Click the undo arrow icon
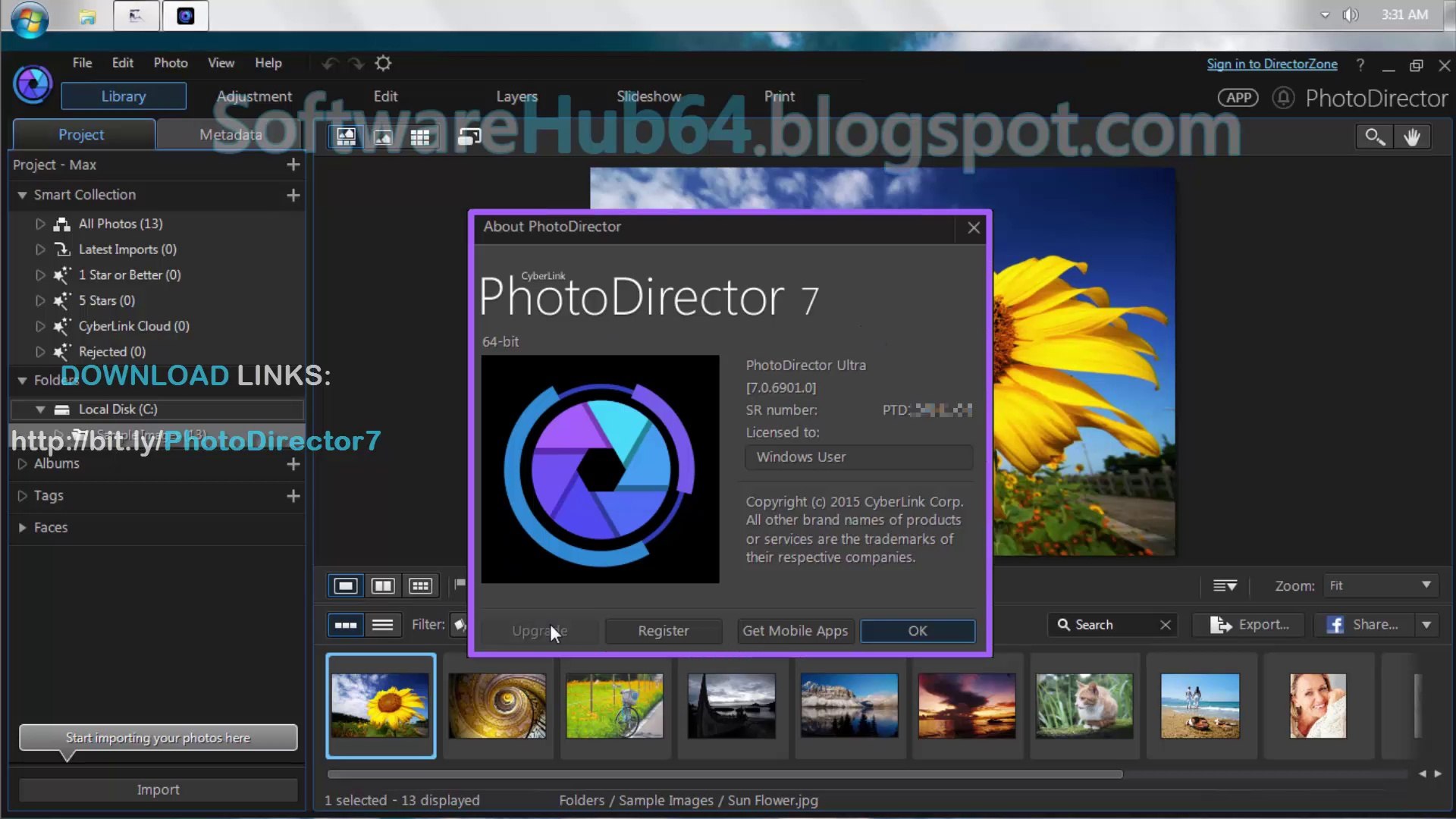This screenshot has width=1456, height=819. (x=330, y=63)
